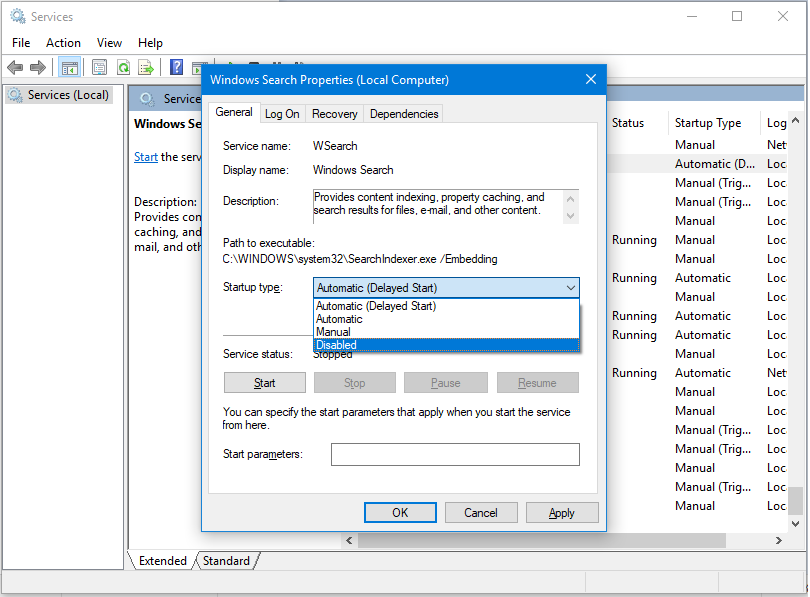
Task: Switch to the Log On tab
Action: coord(282,114)
